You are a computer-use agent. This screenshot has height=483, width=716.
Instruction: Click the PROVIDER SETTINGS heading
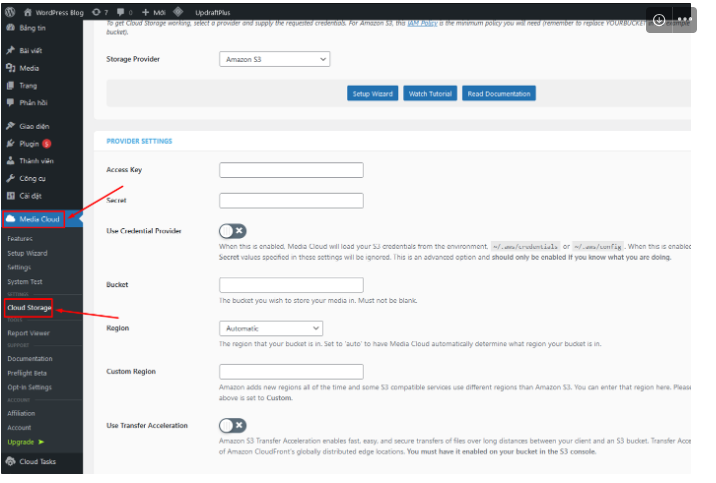tap(139, 142)
